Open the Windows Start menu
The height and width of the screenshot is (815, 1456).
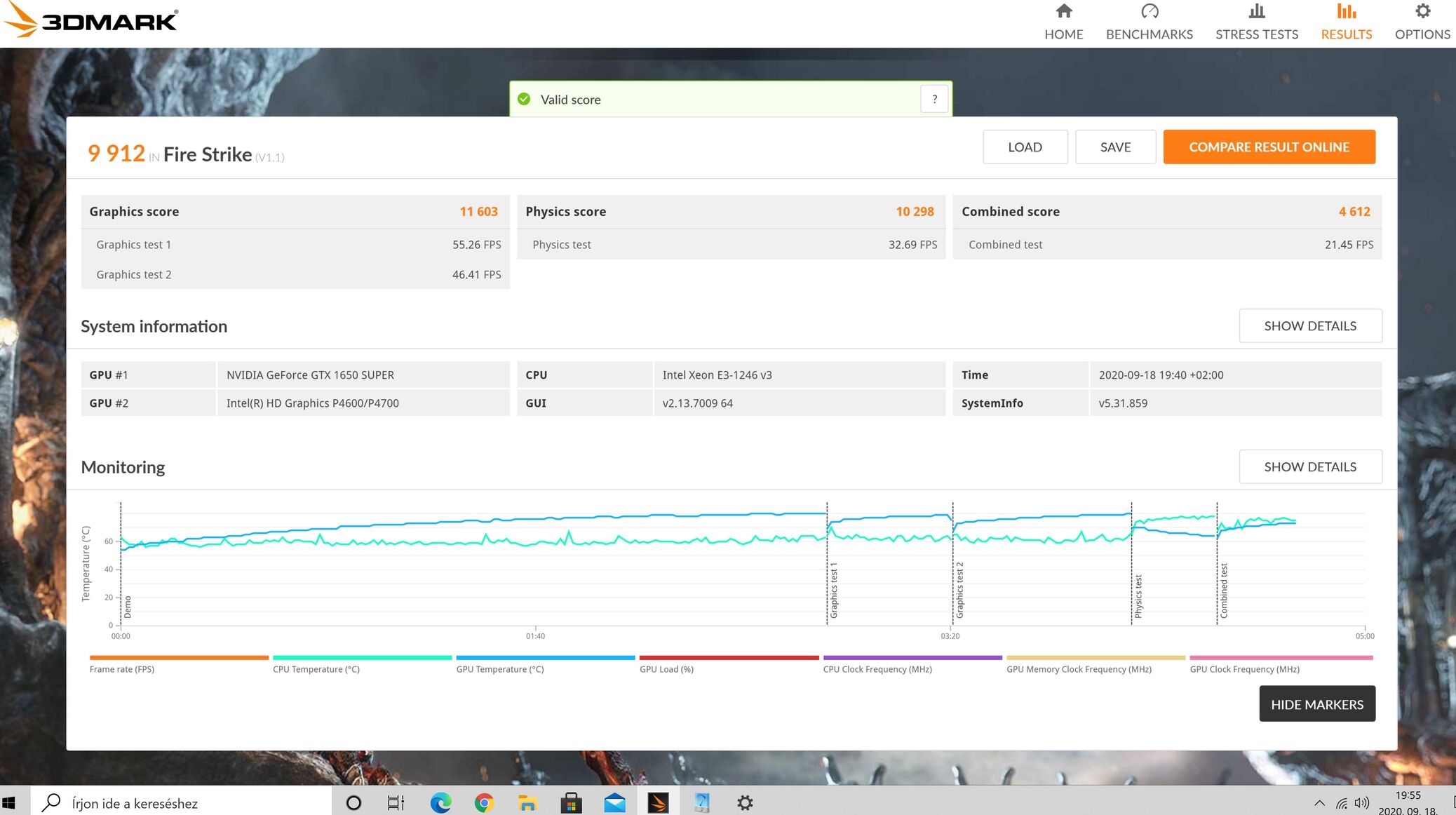tap(9, 803)
